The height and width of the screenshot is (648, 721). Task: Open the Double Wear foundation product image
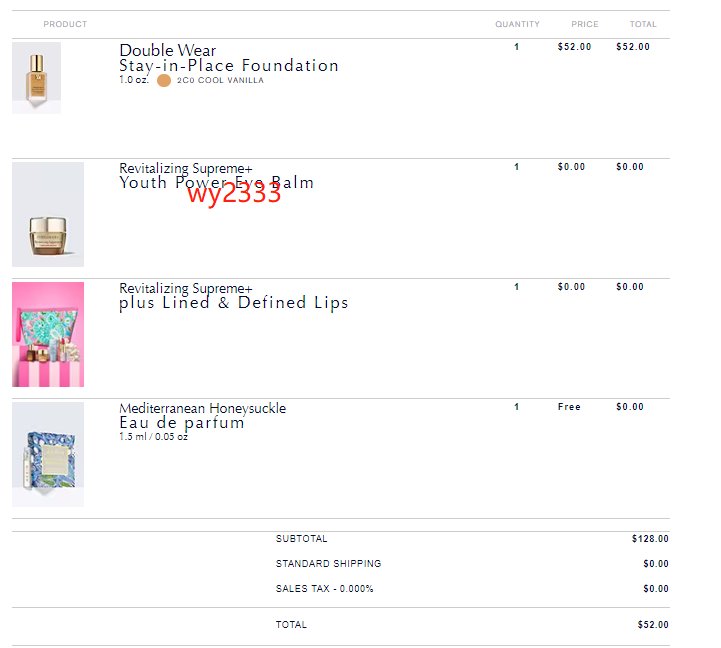coord(36,78)
